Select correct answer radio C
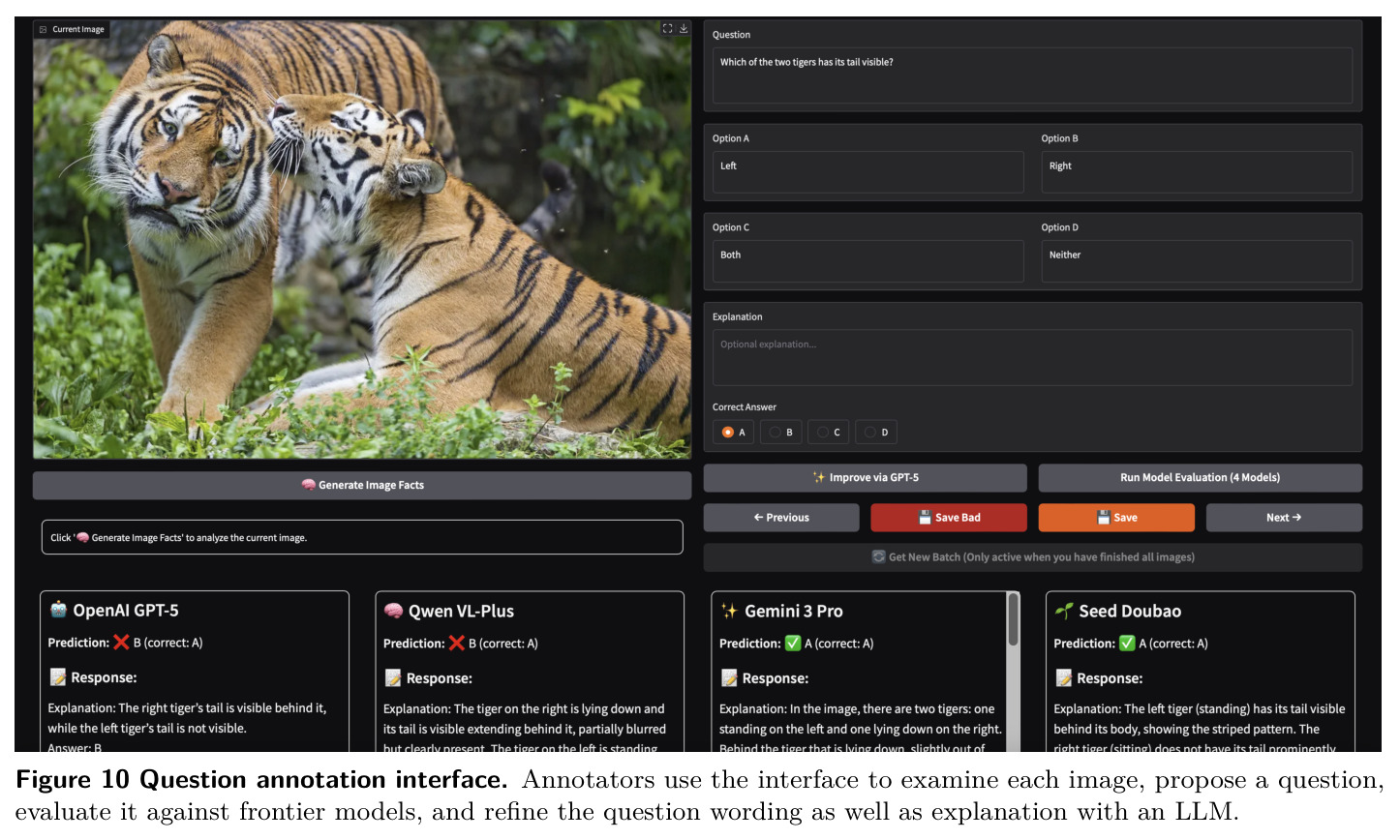 (823, 433)
